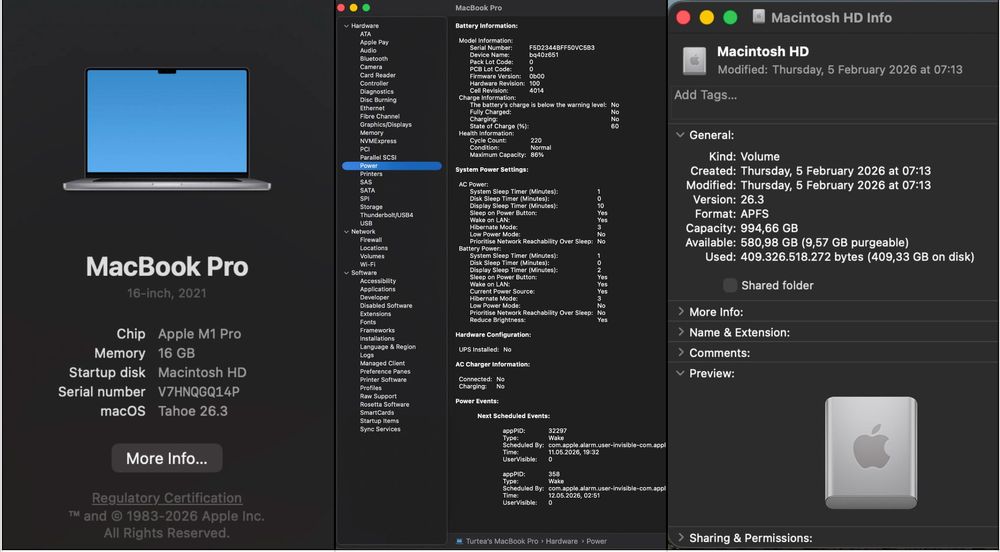
Task: Click title bar drive icon in Macintosh HD Info
Action: pos(758,17)
